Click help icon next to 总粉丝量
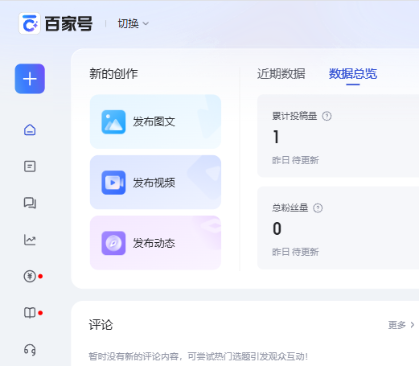The width and height of the screenshot is (419, 366). (x=318, y=208)
